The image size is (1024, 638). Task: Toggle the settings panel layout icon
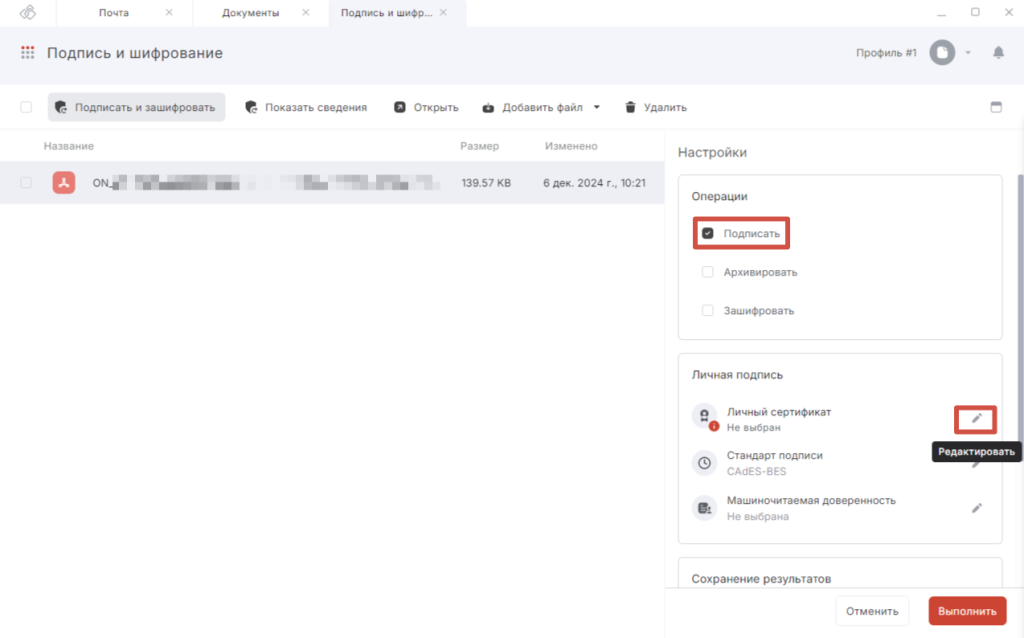point(996,107)
